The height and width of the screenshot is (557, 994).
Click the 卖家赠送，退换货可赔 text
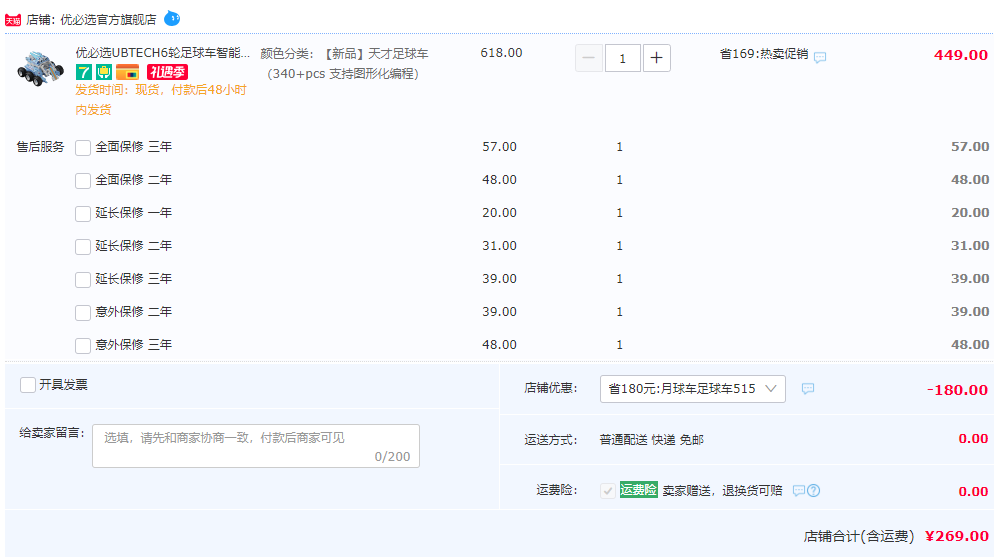click(x=723, y=490)
